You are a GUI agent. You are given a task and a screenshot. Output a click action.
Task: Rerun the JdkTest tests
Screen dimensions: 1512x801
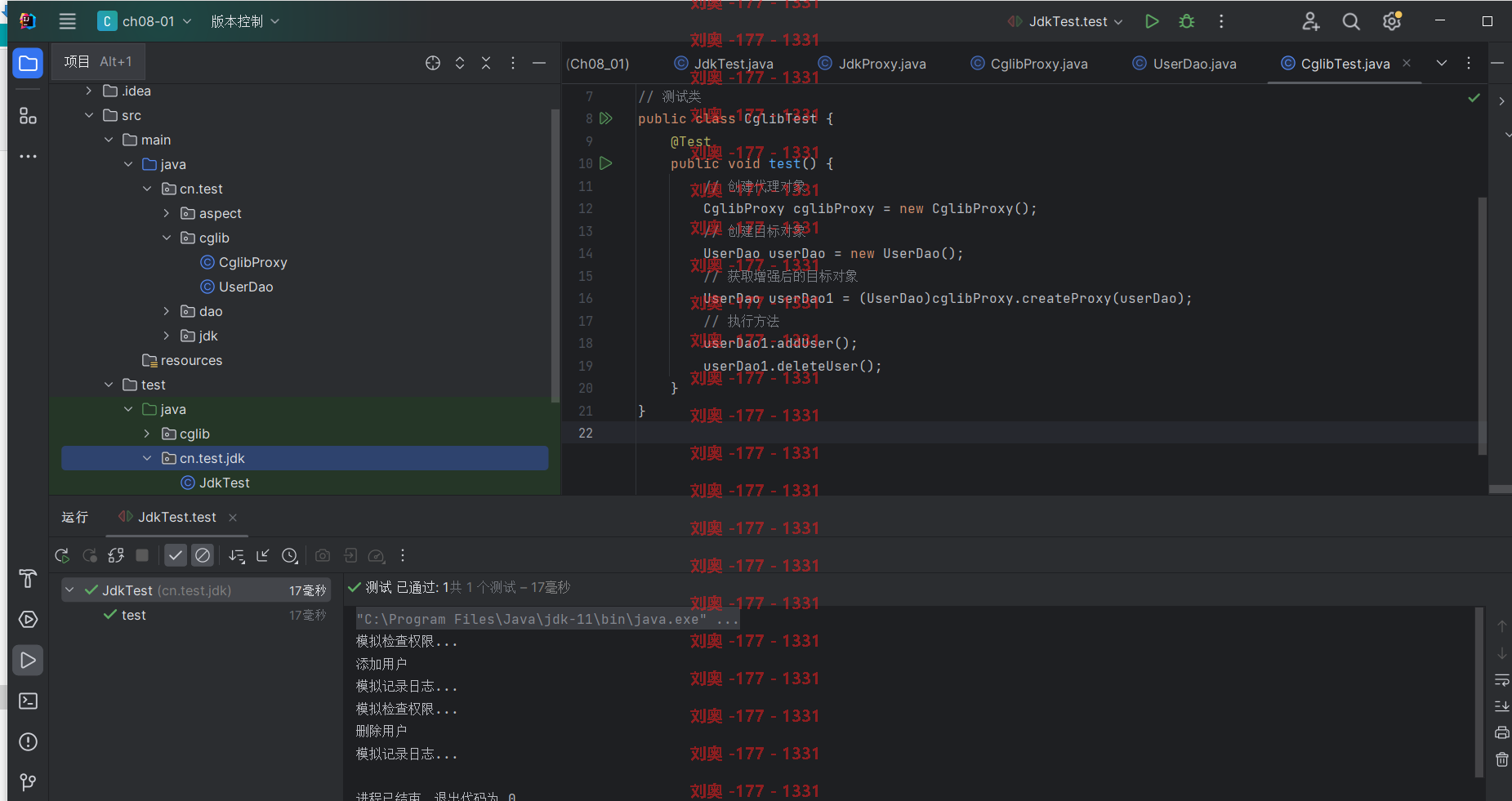pyautogui.click(x=62, y=555)
